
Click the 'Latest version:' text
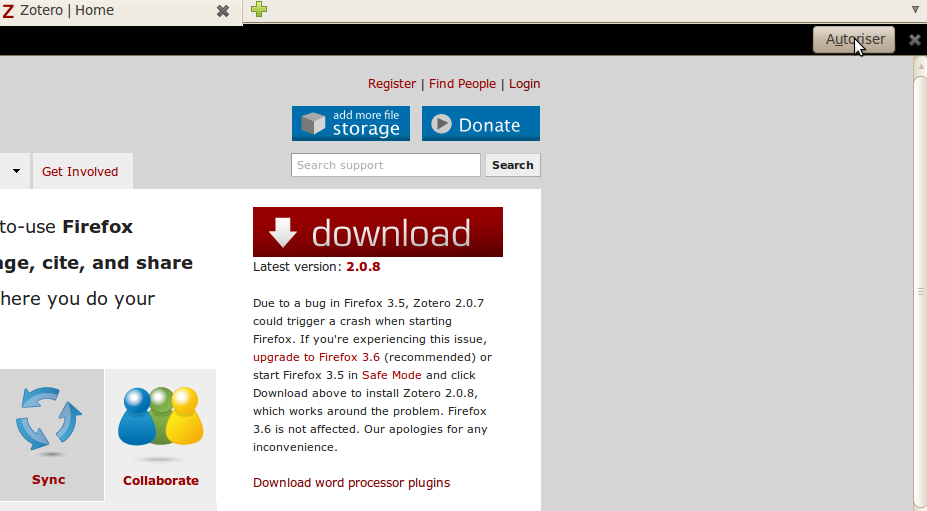click(297, 267)
